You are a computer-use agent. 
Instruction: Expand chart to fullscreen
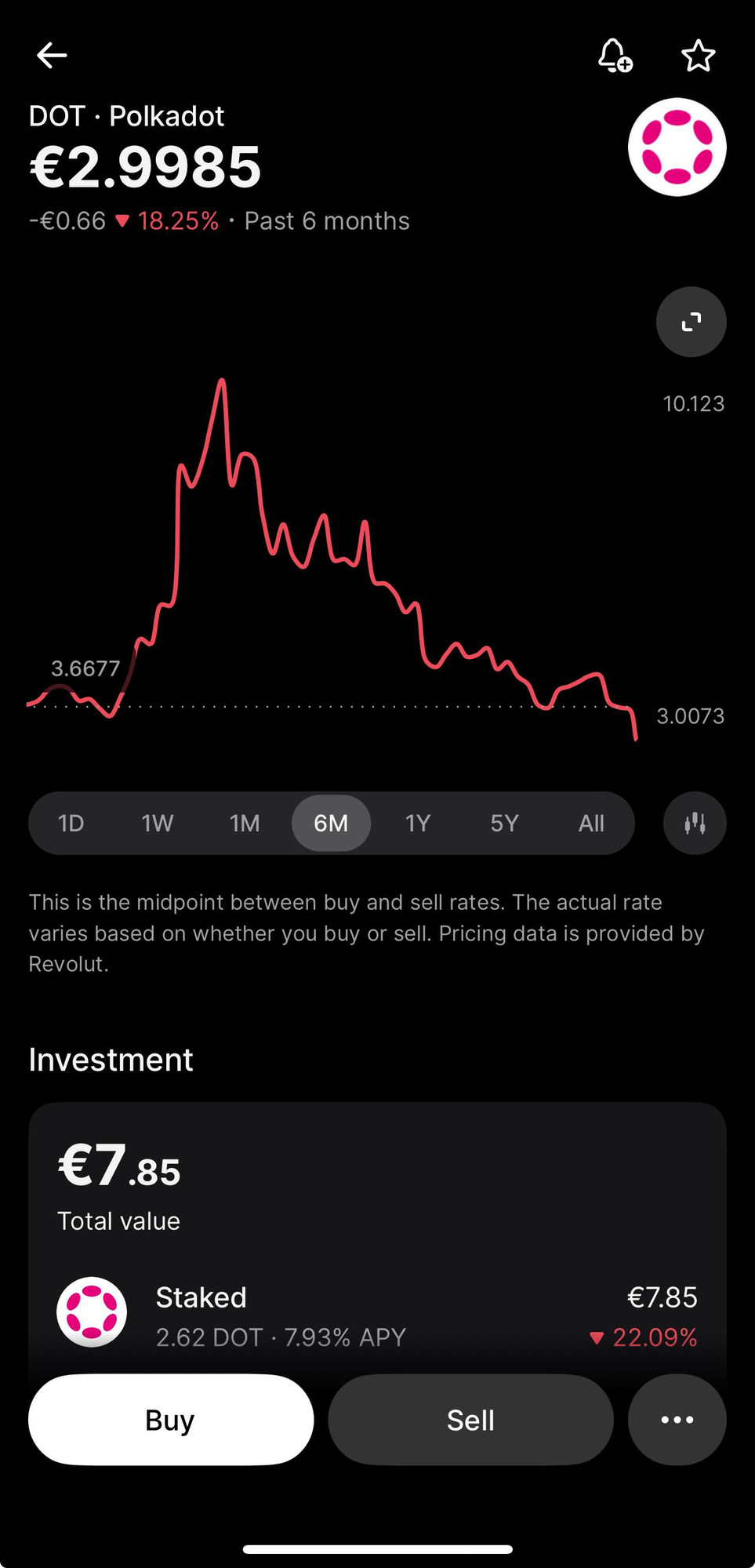pos(691,322)
